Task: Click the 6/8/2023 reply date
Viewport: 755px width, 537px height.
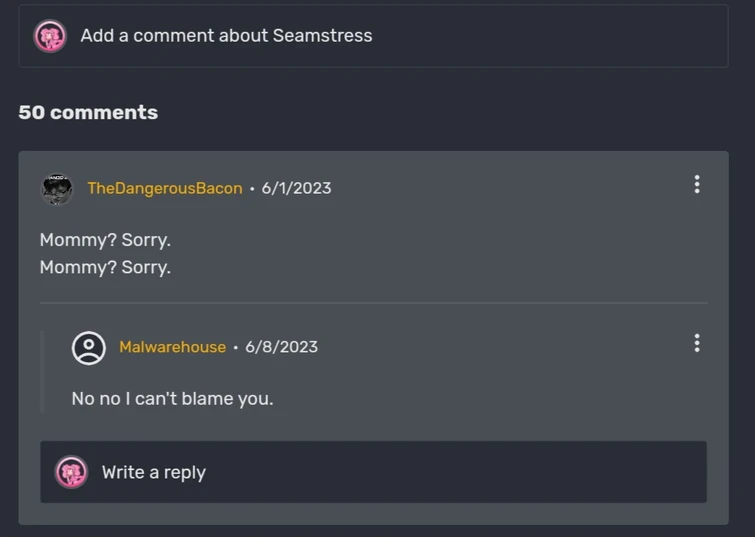Action: [x=281, y=347]
